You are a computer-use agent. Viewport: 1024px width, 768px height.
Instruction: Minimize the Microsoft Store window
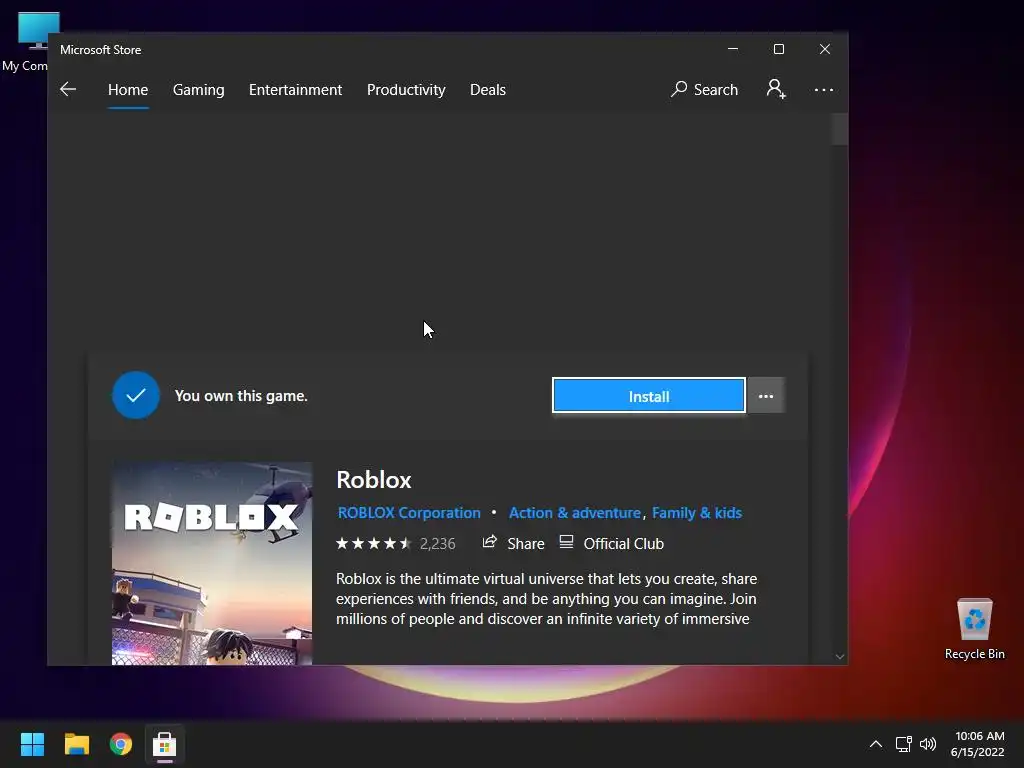point(733,49)
